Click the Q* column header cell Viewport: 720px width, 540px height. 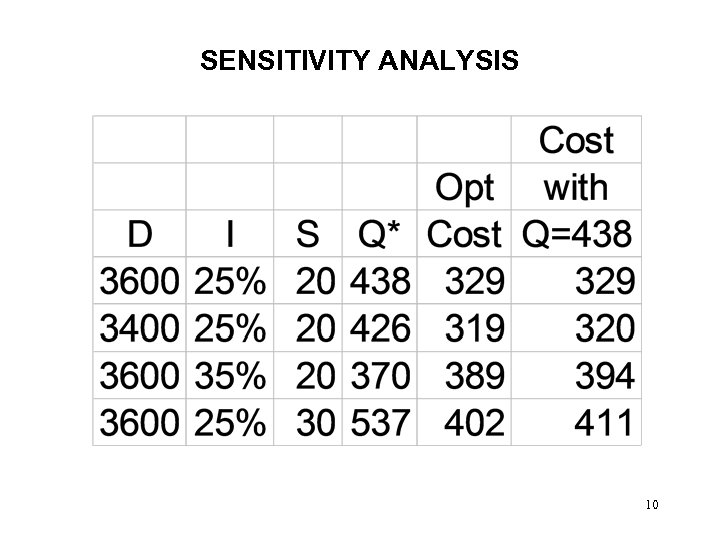[x=380, y=235]
